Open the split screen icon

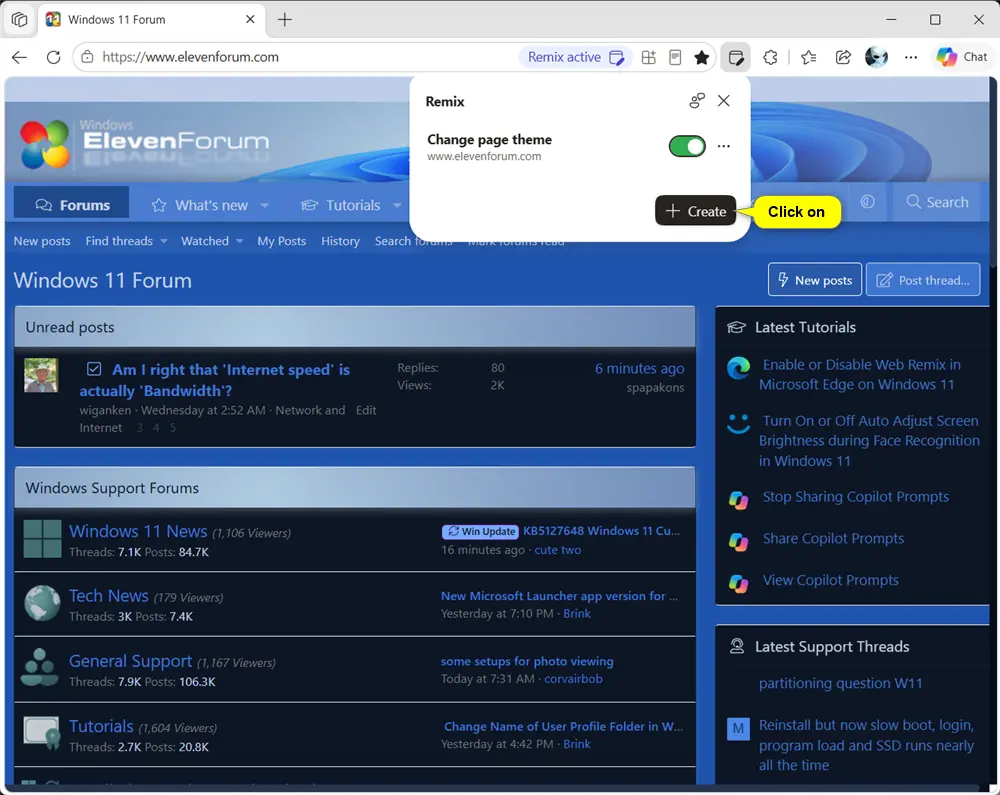click(x=649, y=57)
